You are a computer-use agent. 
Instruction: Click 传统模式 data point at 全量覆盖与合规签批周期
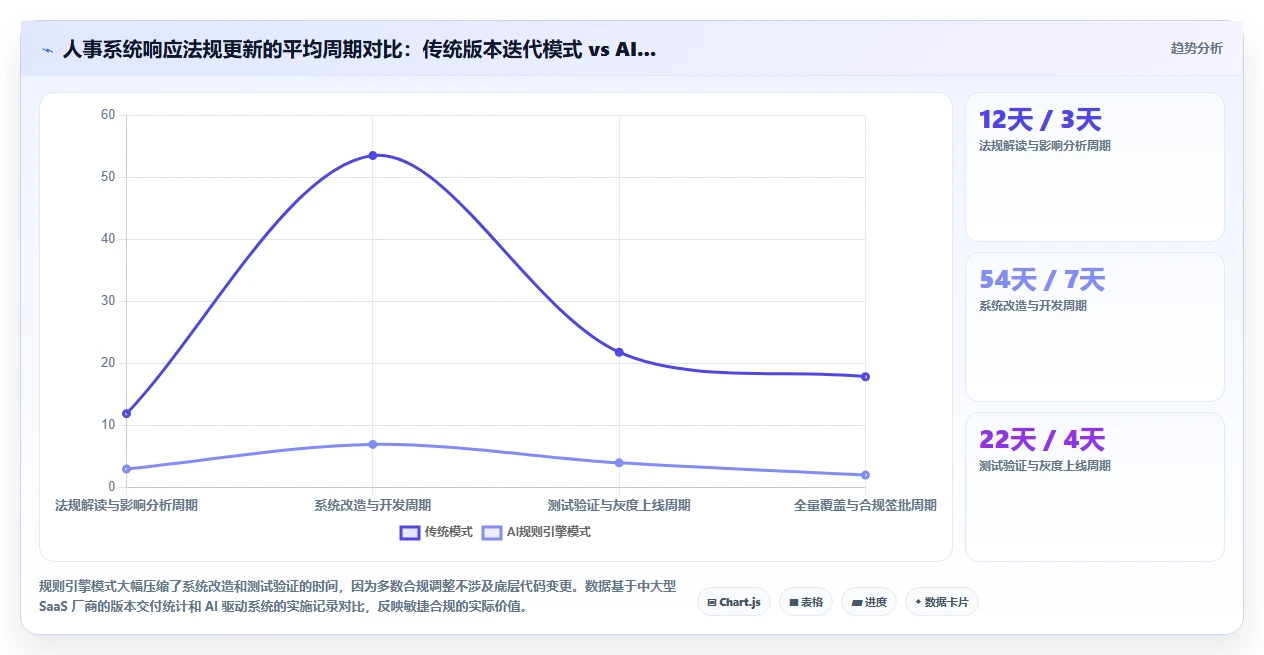(x=865, y=376)
